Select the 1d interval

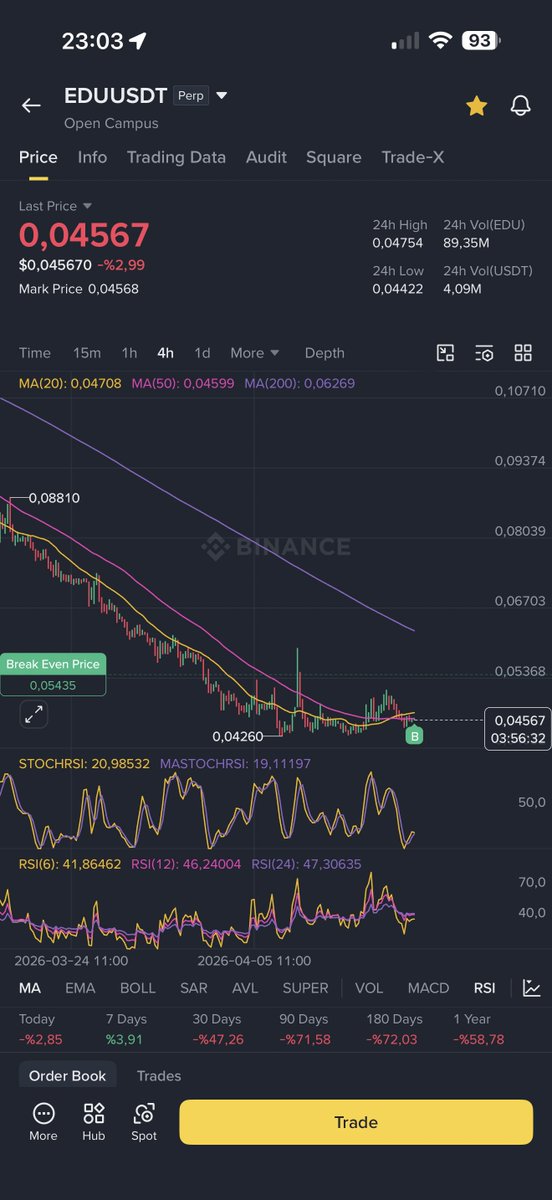point(202,353)
